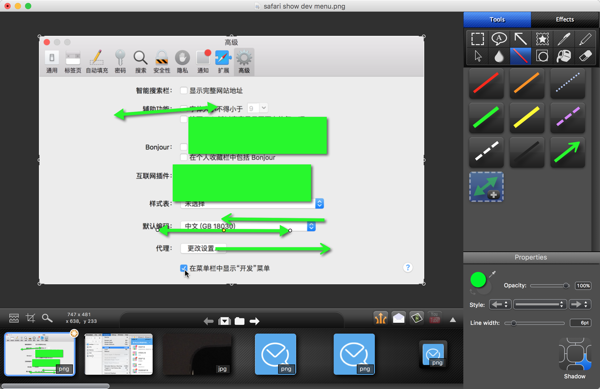Pick a color with the eyedropper
The height and width of the screenshot is (389, 600).
pyautogui.click(x=492, y=273)
